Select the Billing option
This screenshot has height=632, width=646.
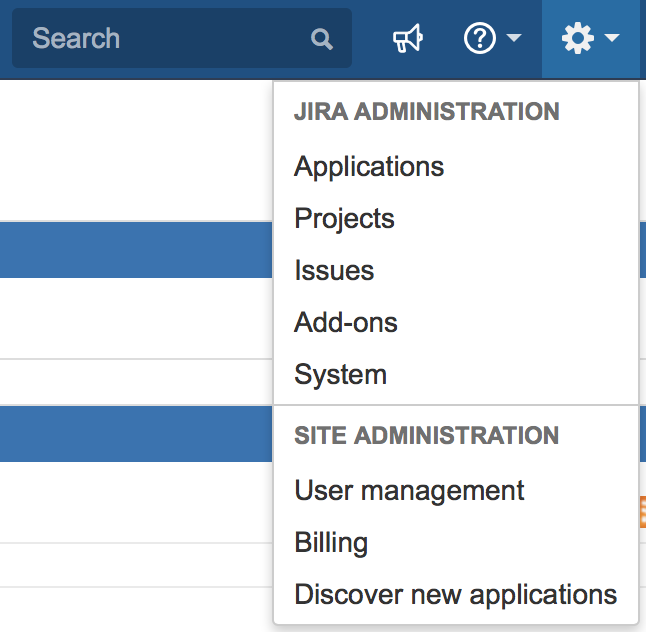pyautogui.click(x=331, y=542)
